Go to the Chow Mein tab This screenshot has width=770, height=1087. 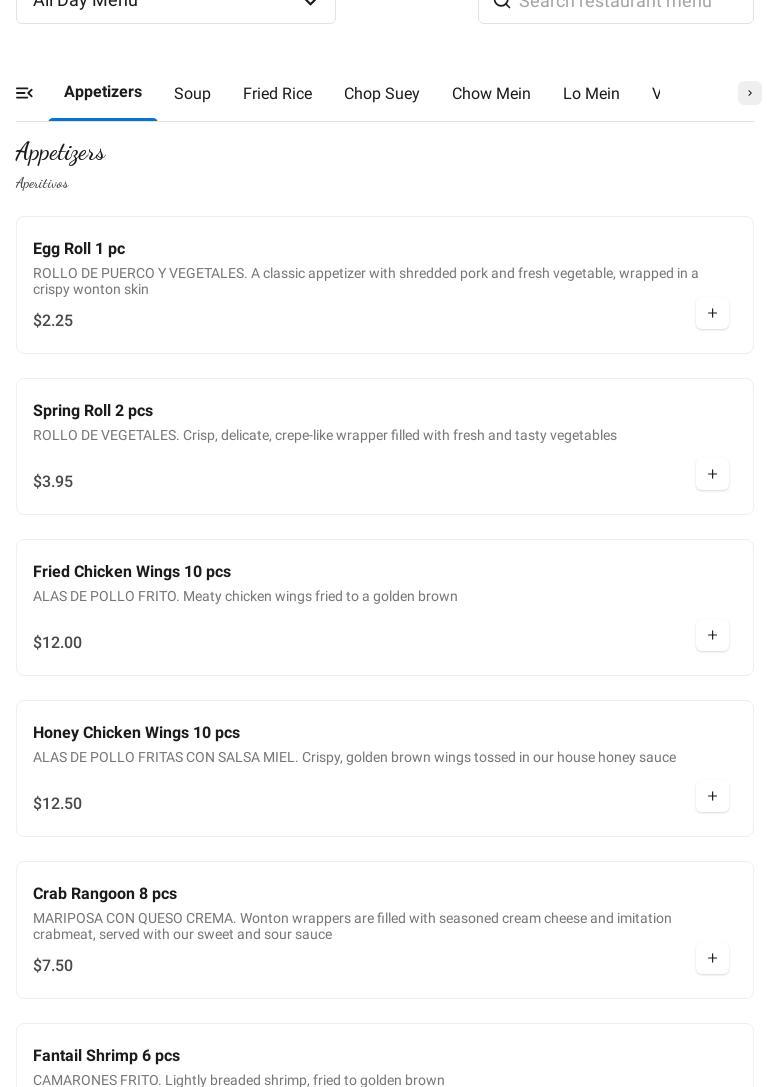pos(491,94)
